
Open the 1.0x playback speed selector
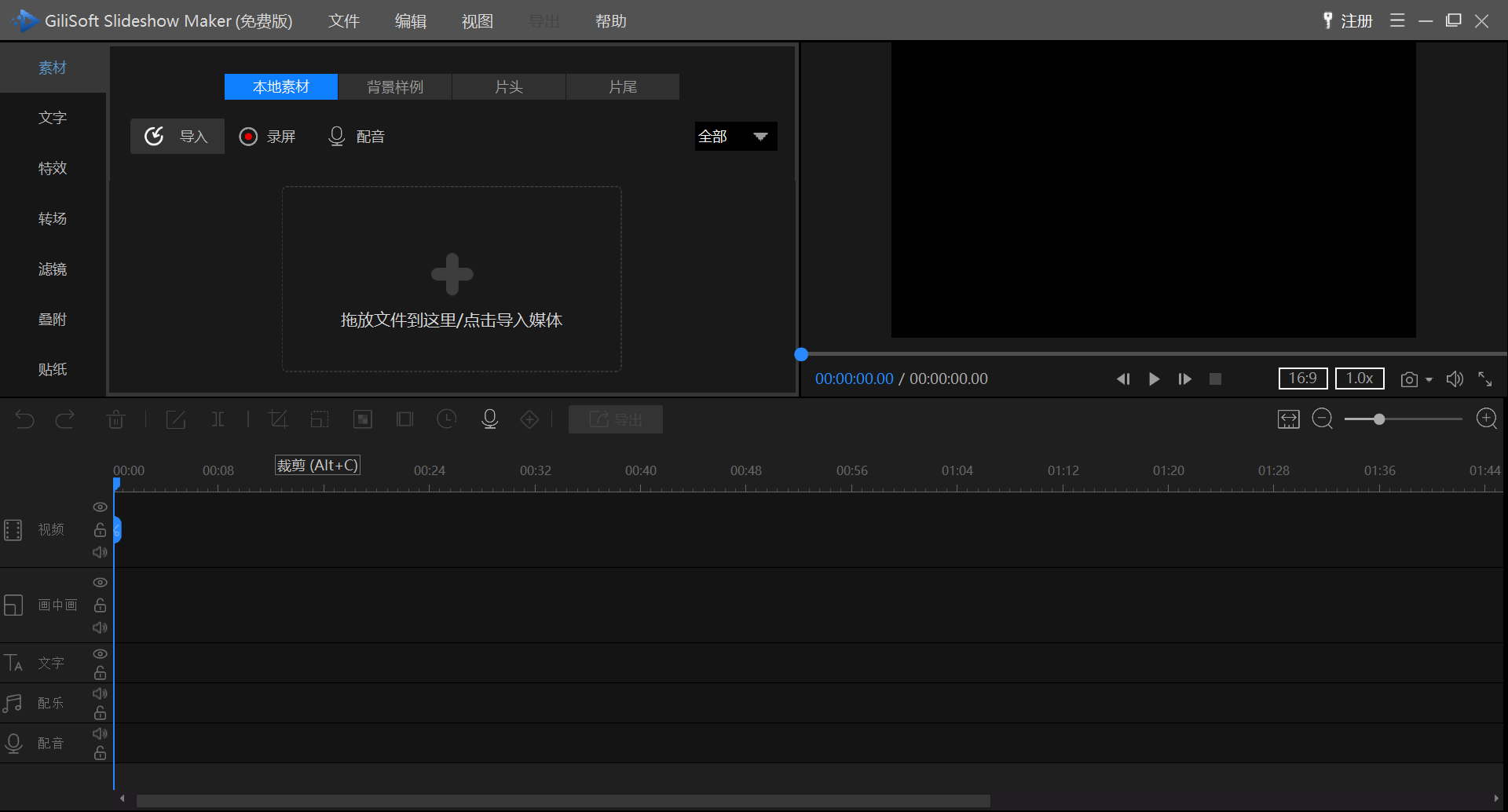[1360, 379]
